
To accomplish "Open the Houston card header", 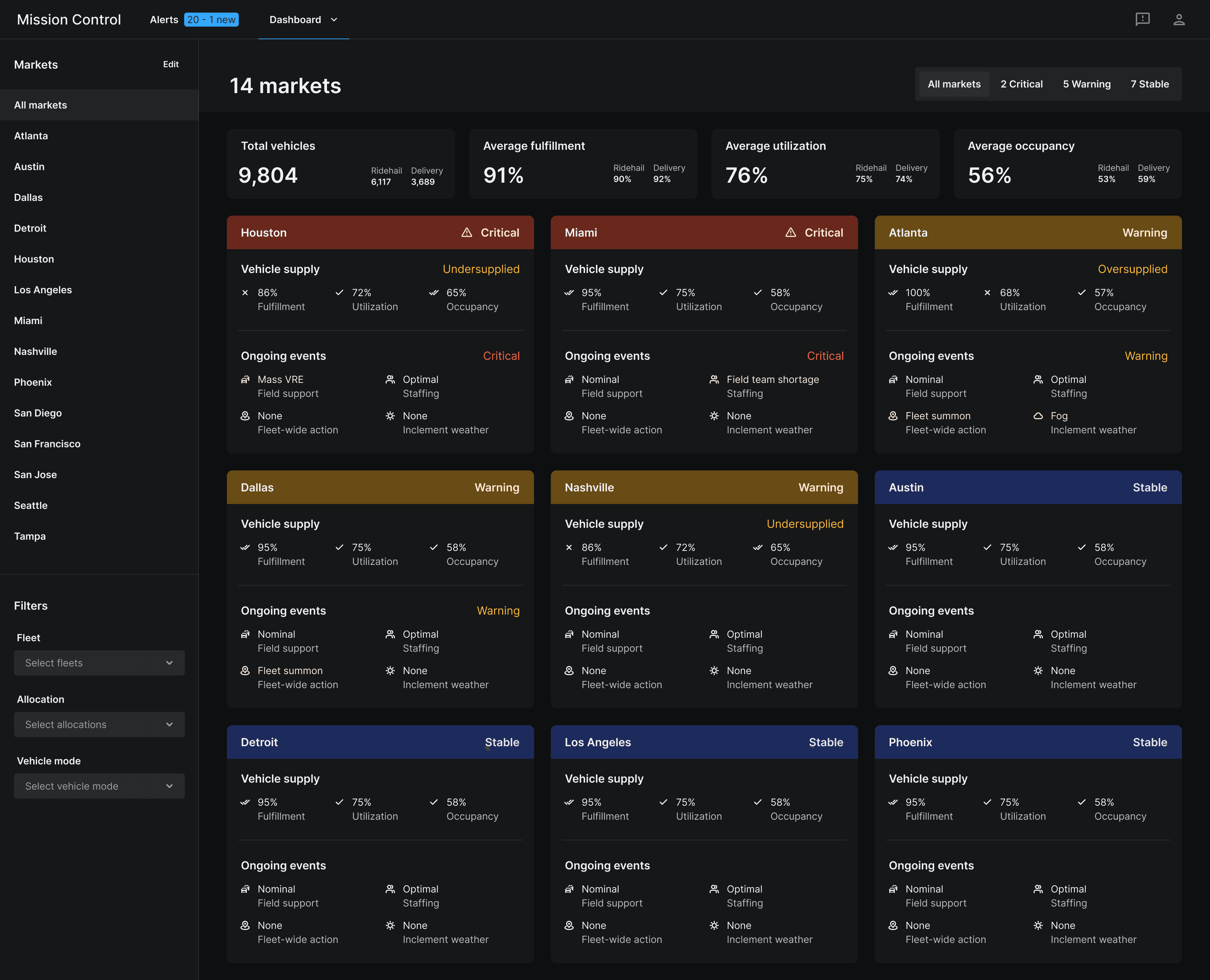I will click(x=380, y=233).
